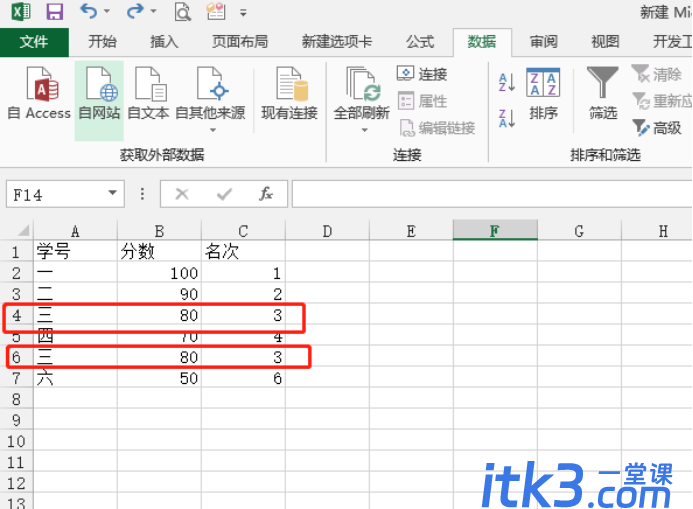Screen dimensions: 693x509
Task: Click the Name Box showing F14
Action: coord(57,194)
